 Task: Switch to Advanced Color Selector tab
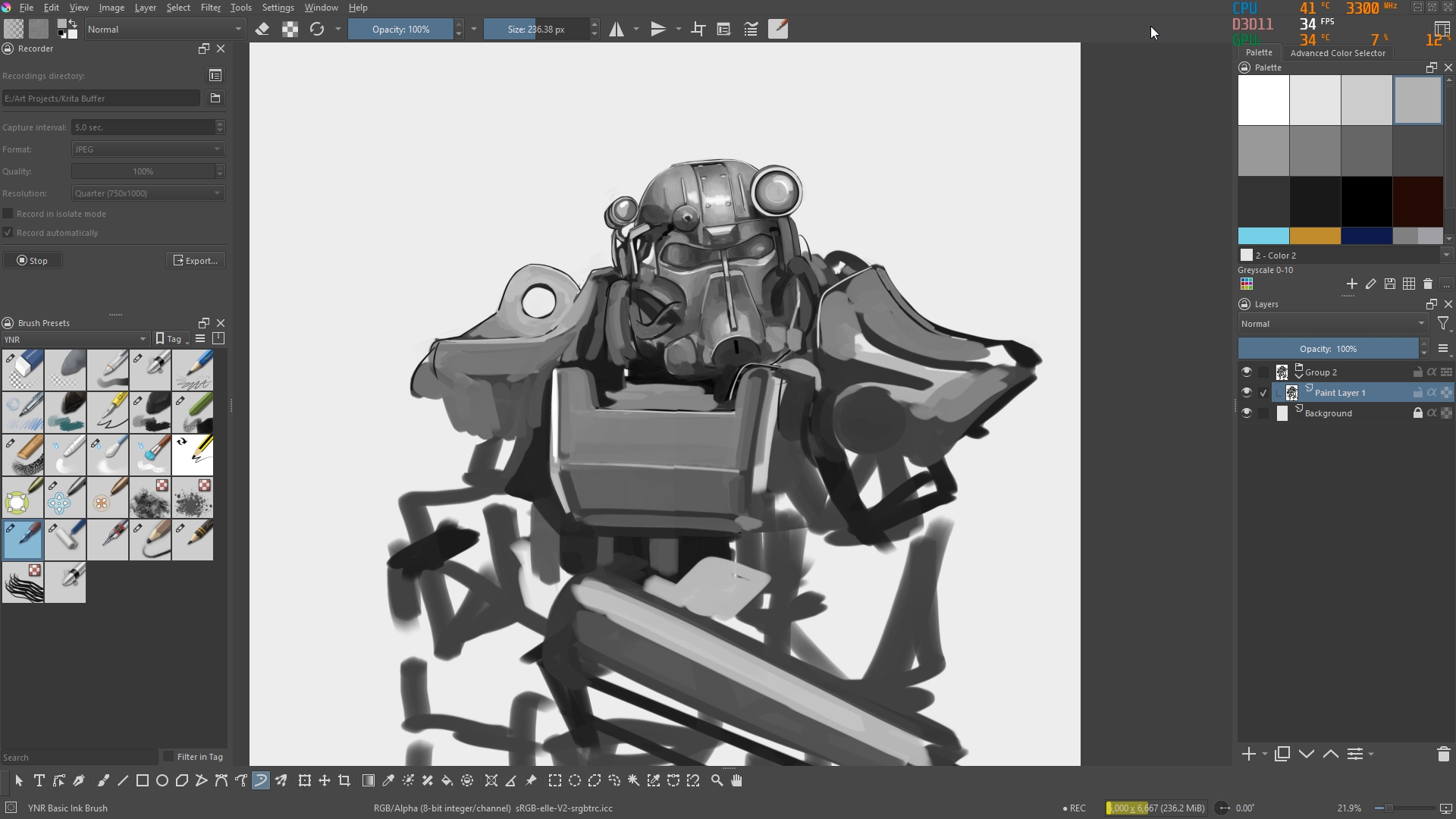tap(1337, 53)
